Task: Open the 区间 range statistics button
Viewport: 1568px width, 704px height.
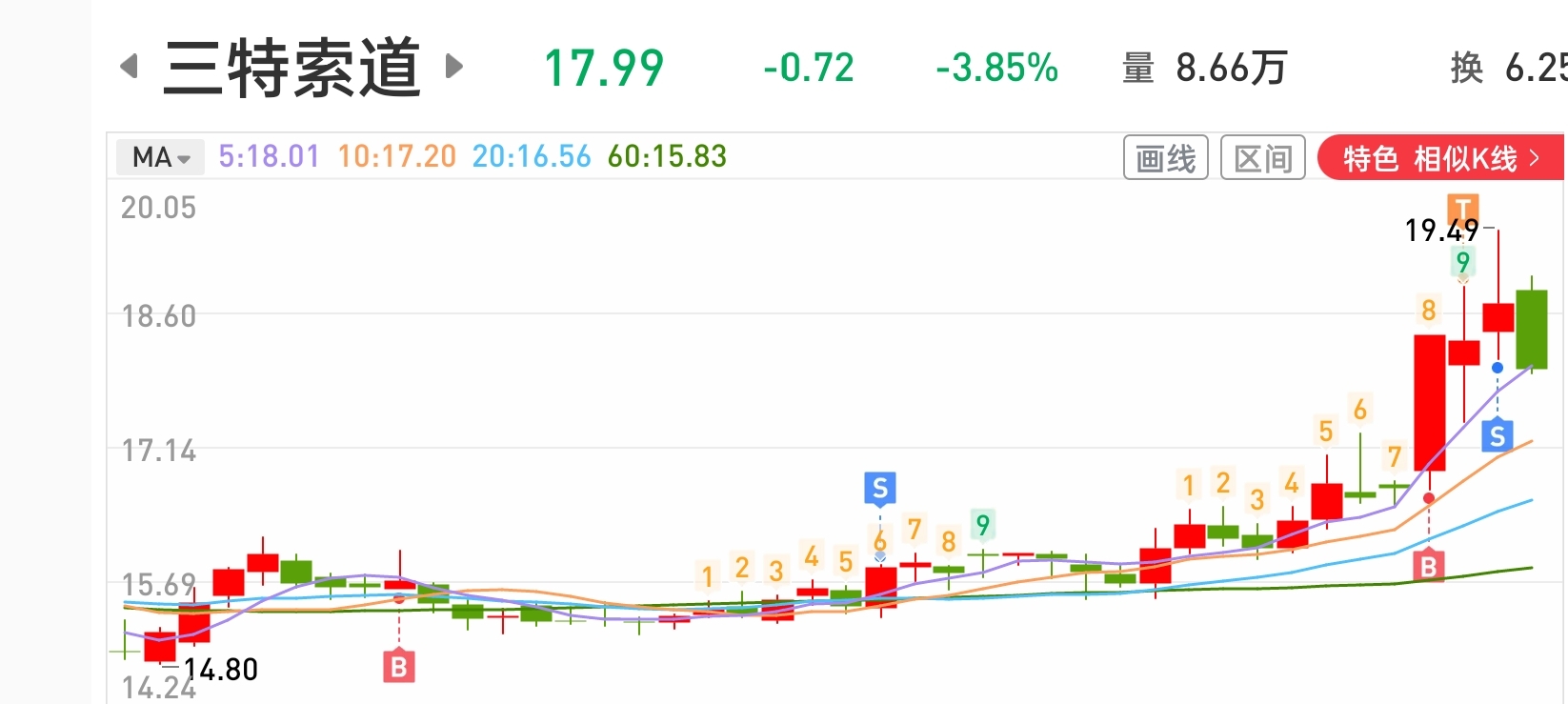Action: tap(1263, 158)
